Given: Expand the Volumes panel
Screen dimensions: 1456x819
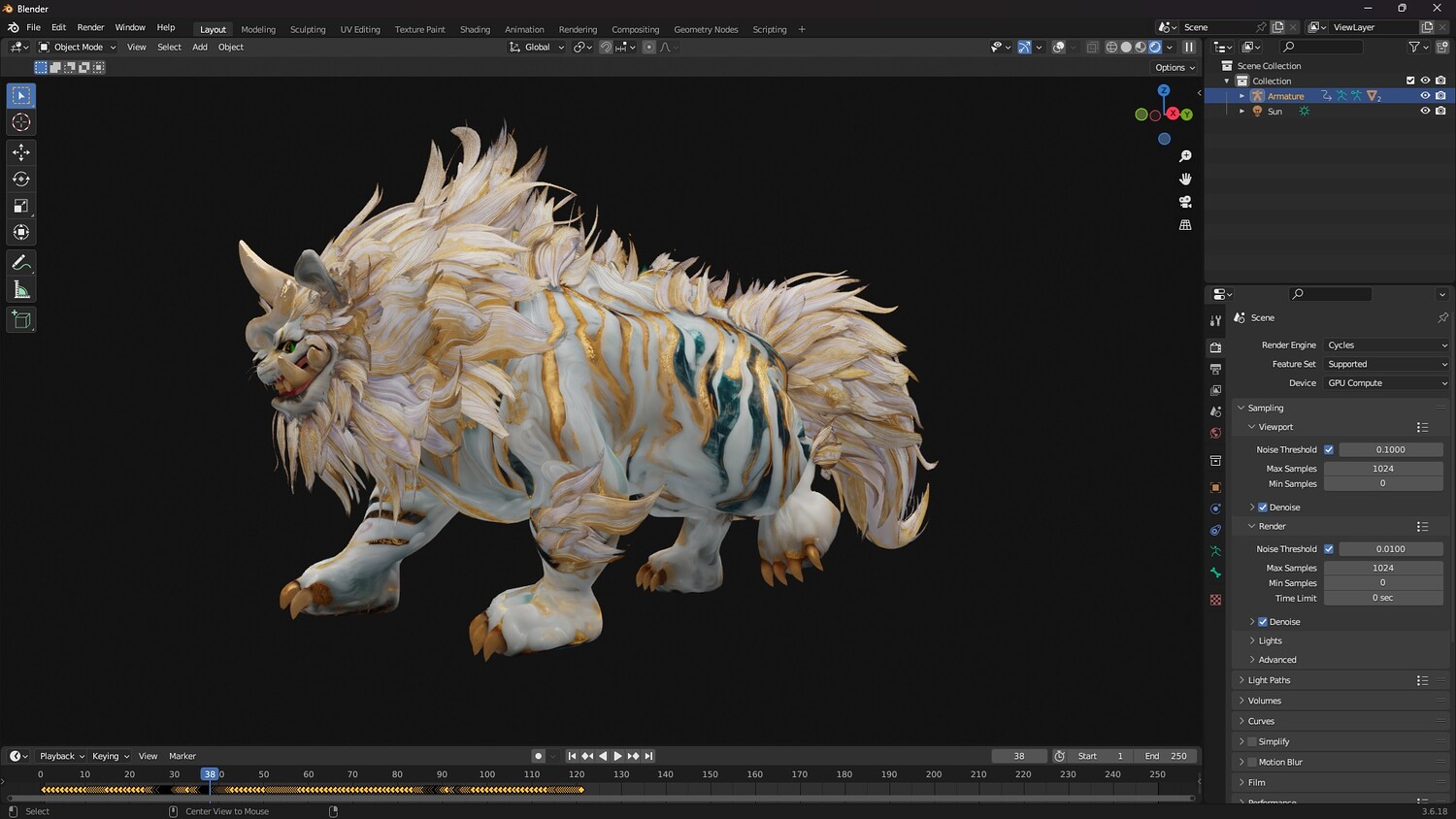Looking at the screenshot, I should pyautogui.click(x=1264, y=701).
